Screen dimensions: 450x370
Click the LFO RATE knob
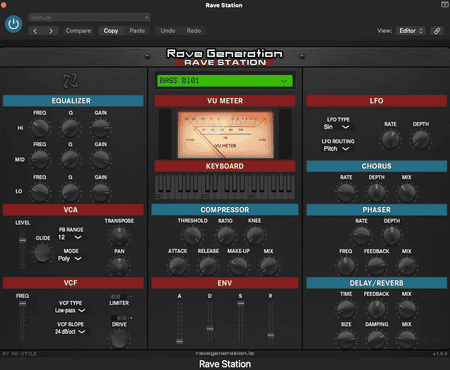point(390,140)
